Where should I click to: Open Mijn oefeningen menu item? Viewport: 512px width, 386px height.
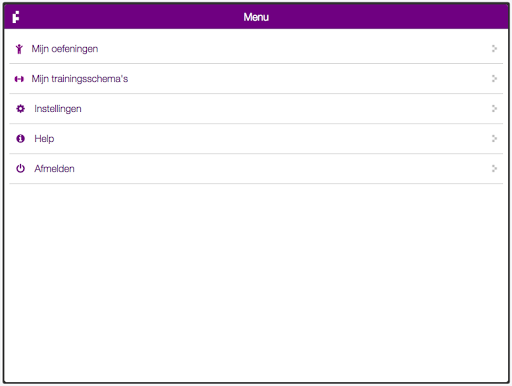65,49
